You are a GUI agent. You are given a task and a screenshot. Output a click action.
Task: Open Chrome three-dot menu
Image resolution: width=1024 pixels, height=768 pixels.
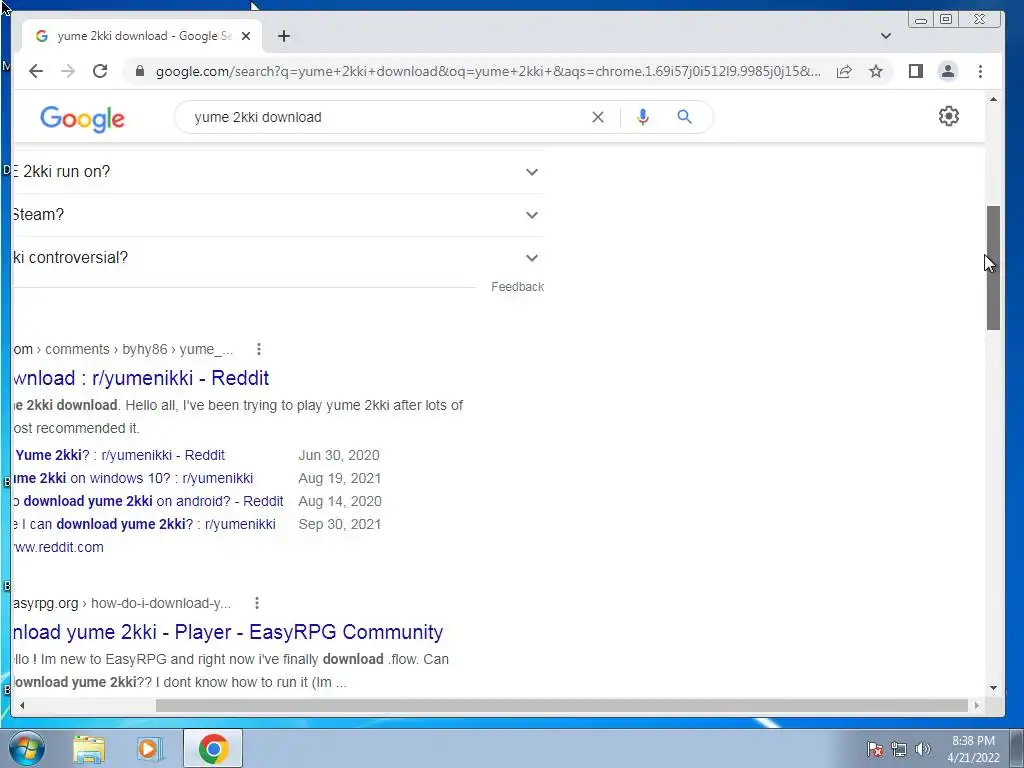click(x=980, y=71)
